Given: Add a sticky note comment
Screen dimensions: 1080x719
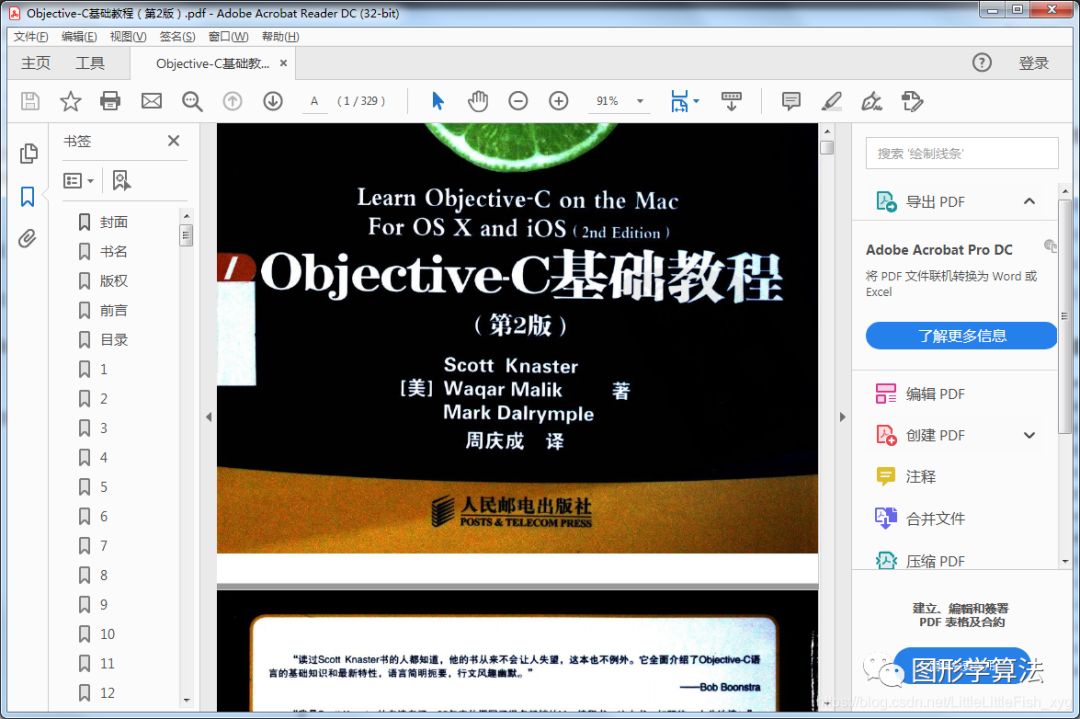Looking at the screenshot, I should click(x=791, y=101).
